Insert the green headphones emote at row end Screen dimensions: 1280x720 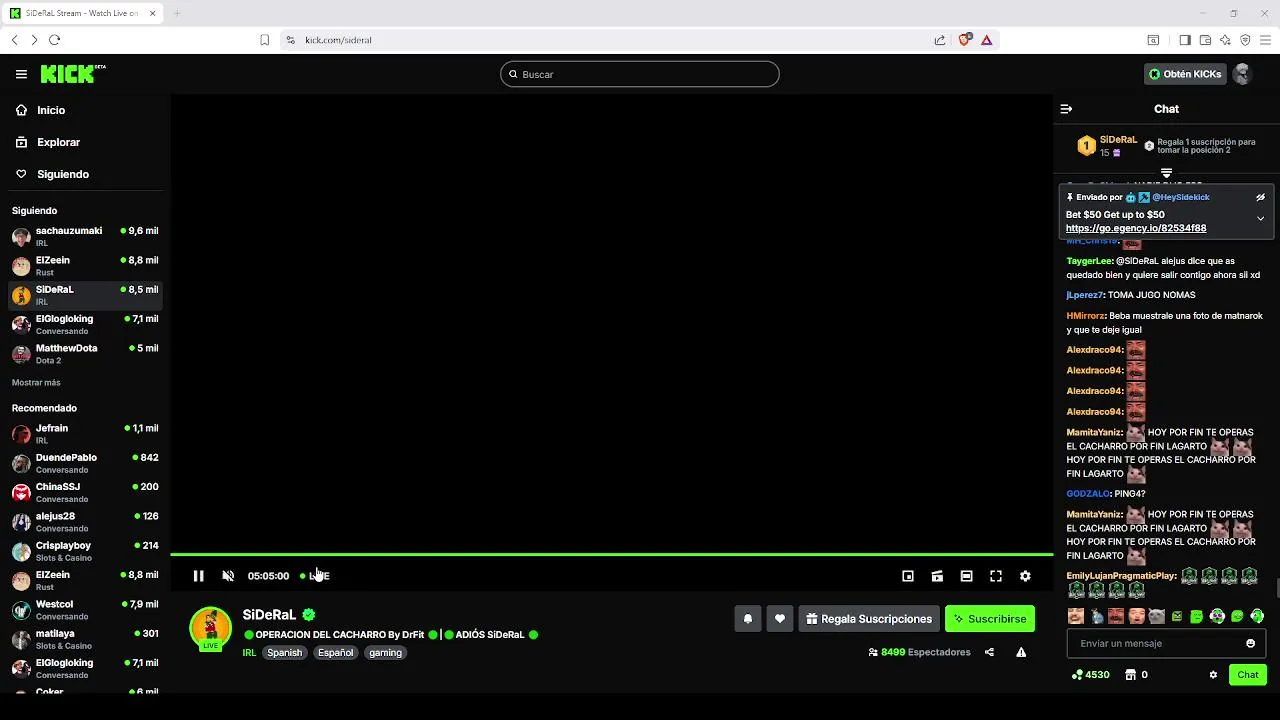tap(1257, 616)
